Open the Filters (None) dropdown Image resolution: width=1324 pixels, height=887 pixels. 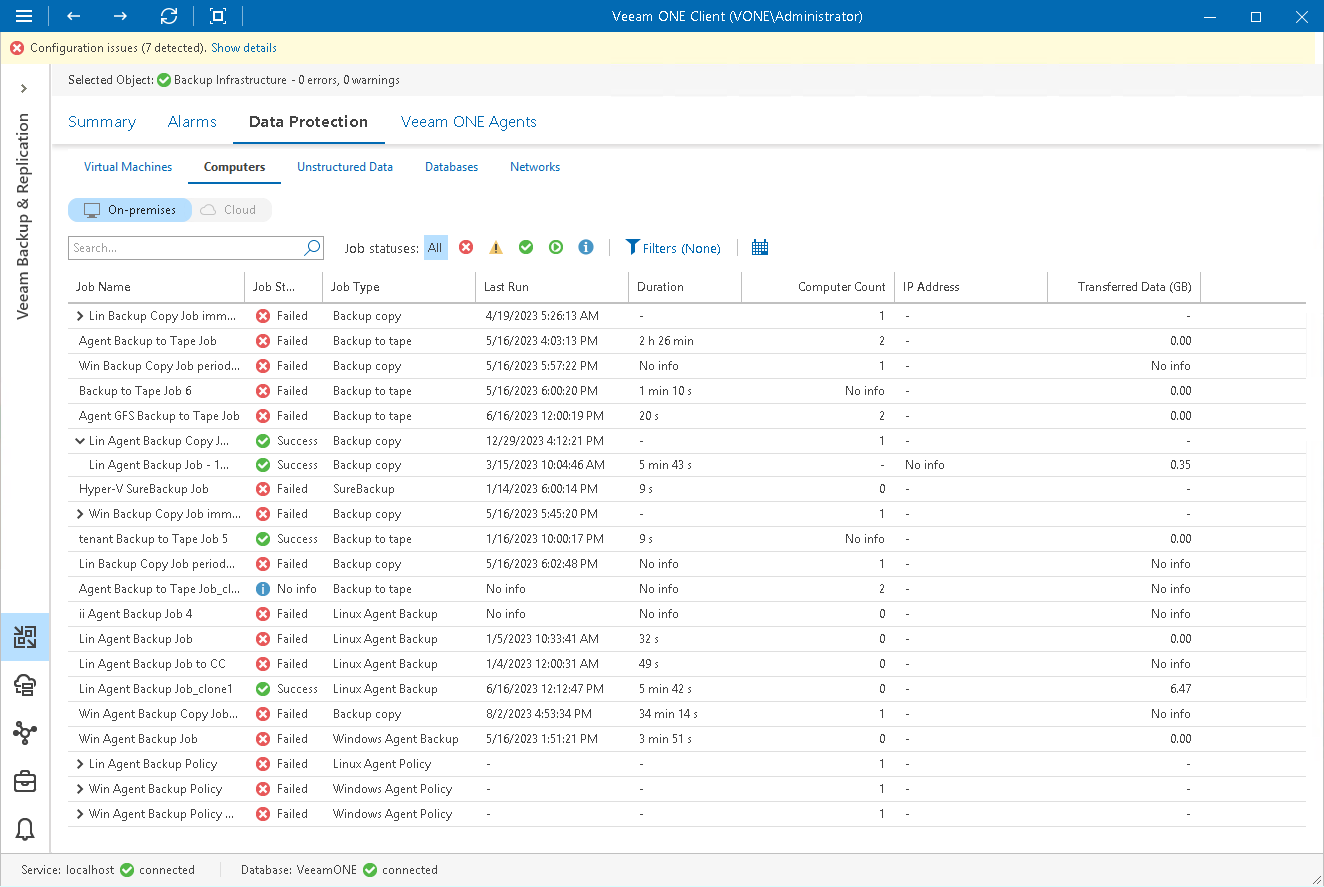coord(673,248)
